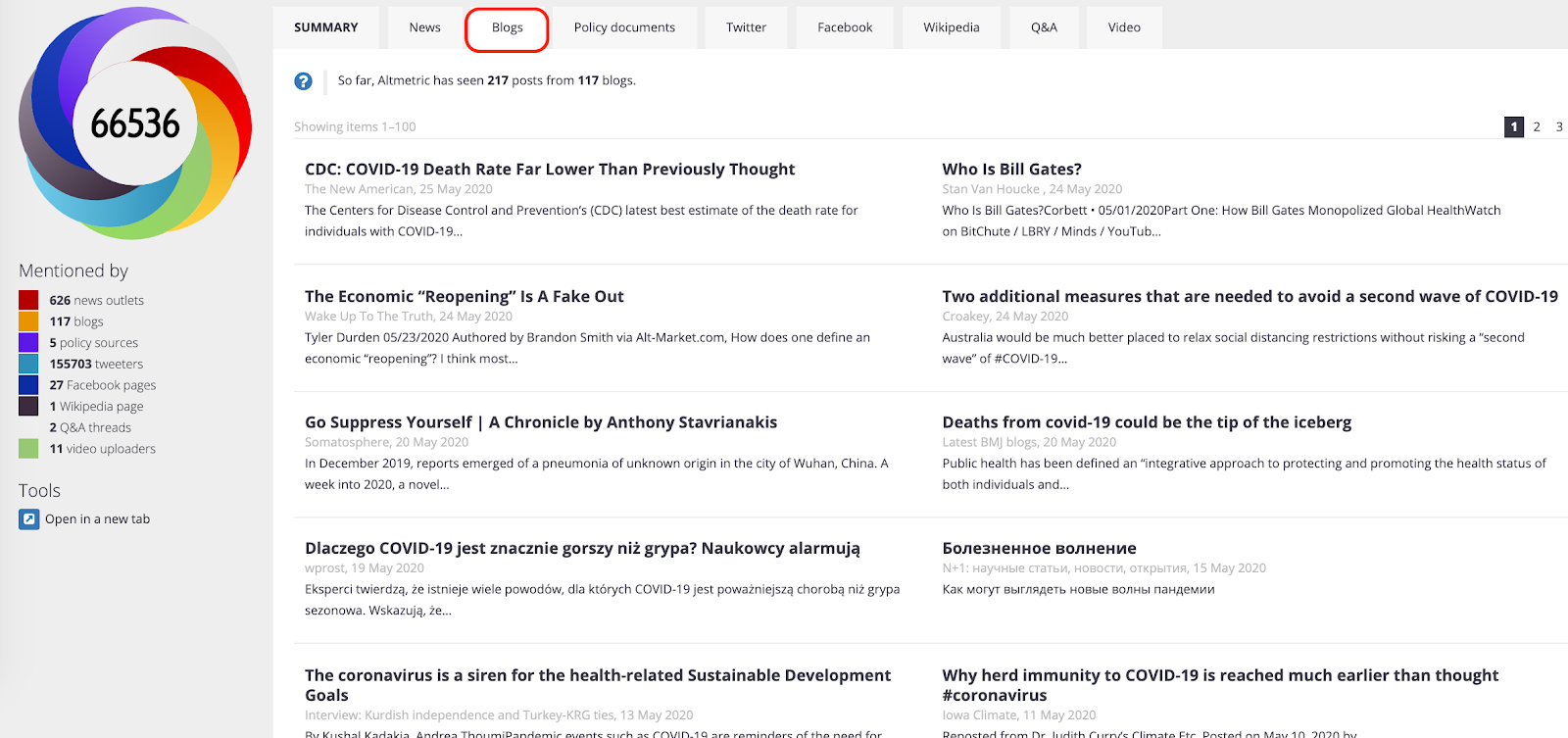
Task: Switch to the News tab
Action: coord(424,27)
